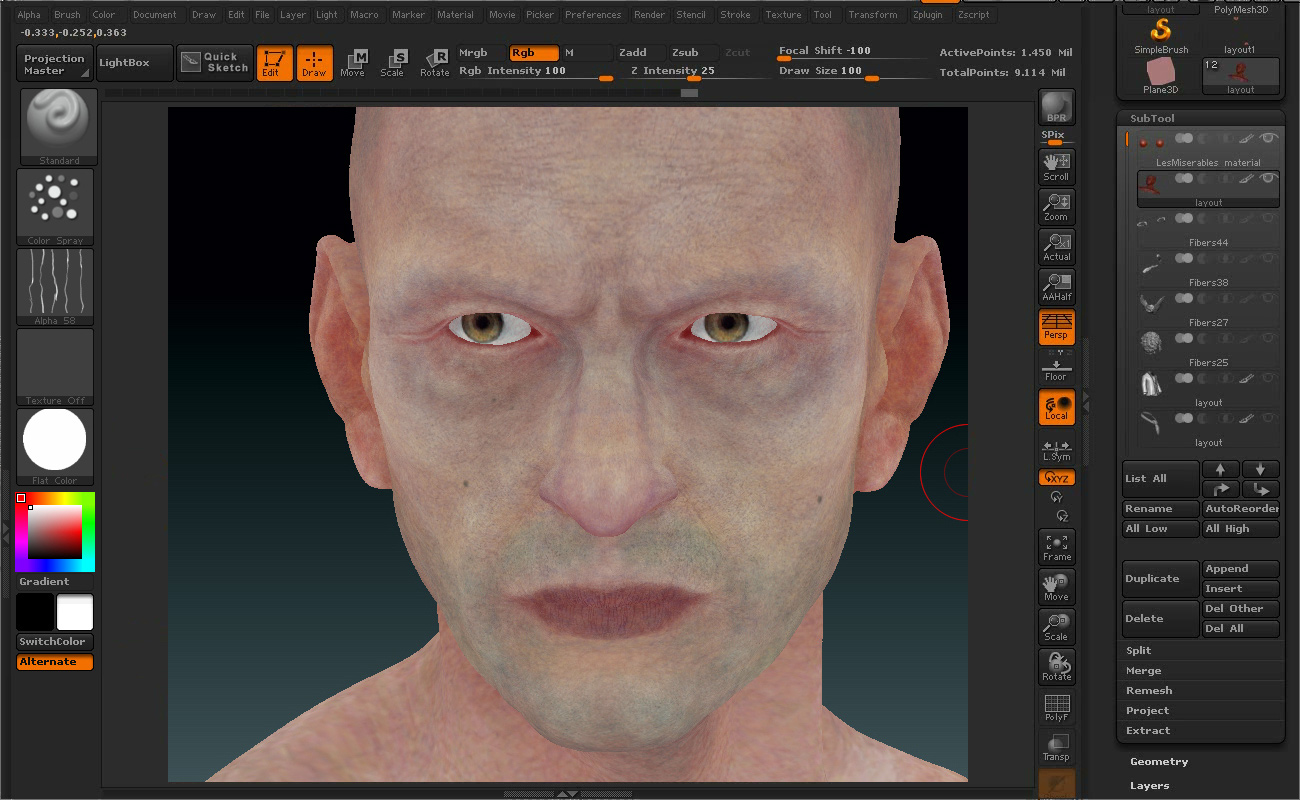Open Quick Sketch mode
1300x800 pixels.
click(x=216, y=62)
